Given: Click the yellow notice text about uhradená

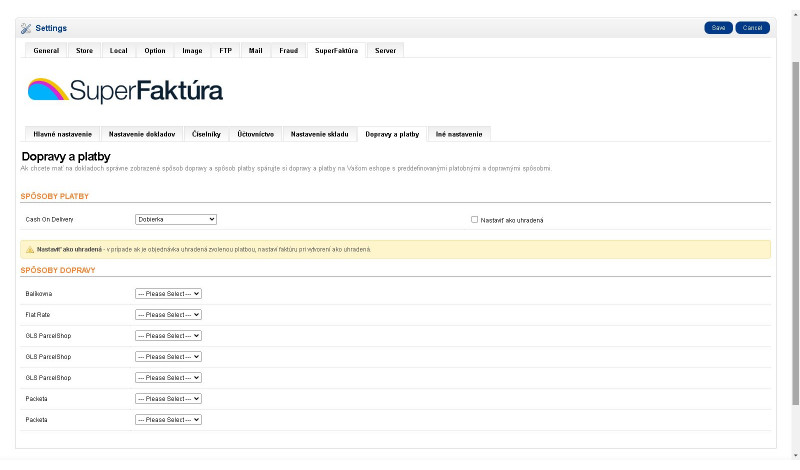Looking at the screenshot, I should click(x=204, y=250).
